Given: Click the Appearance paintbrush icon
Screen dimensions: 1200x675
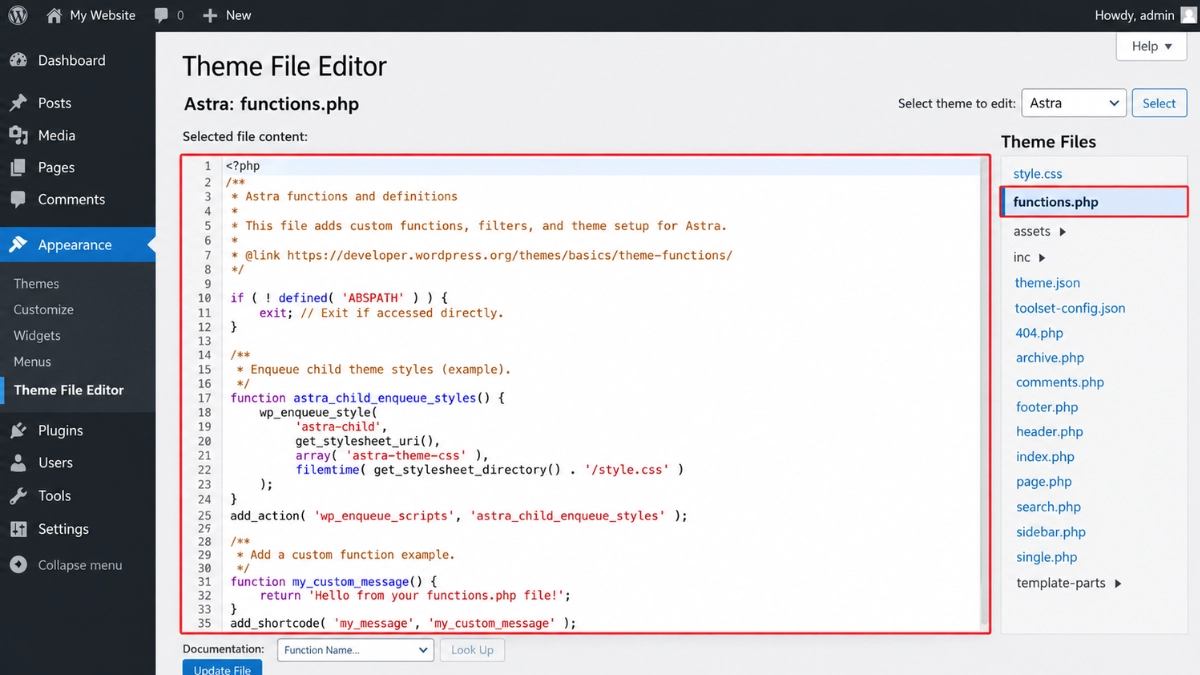Looking at the screenshot, I should [x=18, y=244].
